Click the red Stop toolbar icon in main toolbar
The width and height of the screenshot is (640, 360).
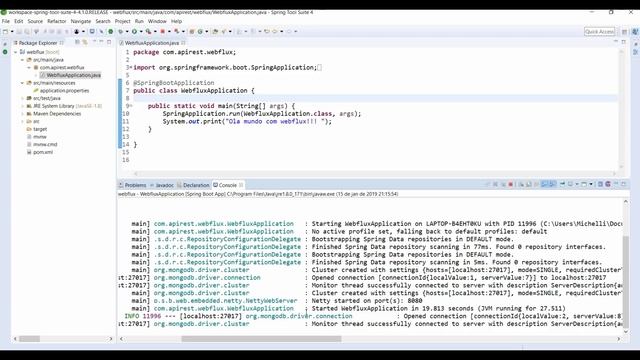(162, 31)
